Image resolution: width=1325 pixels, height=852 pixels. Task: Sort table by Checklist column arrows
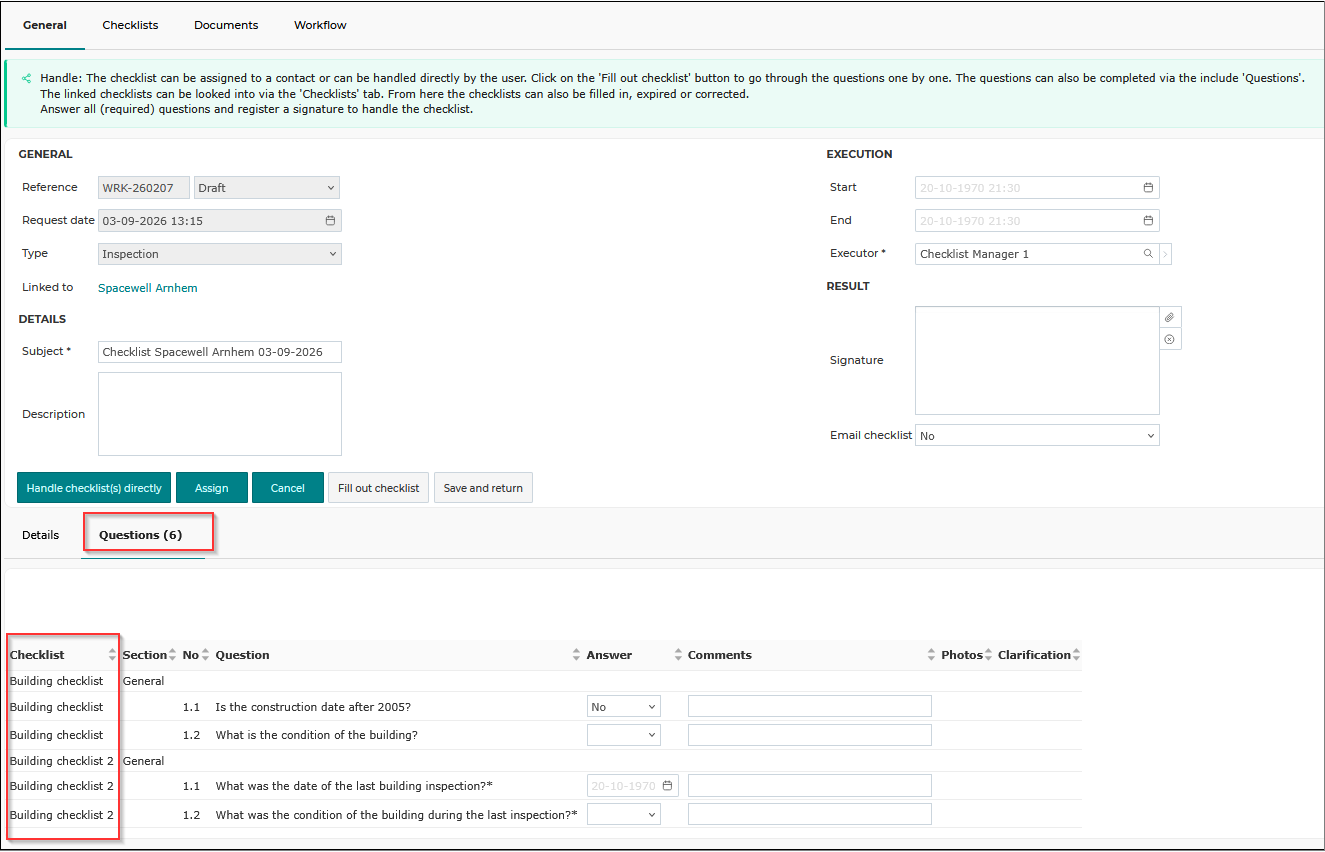tap(112, 655)
